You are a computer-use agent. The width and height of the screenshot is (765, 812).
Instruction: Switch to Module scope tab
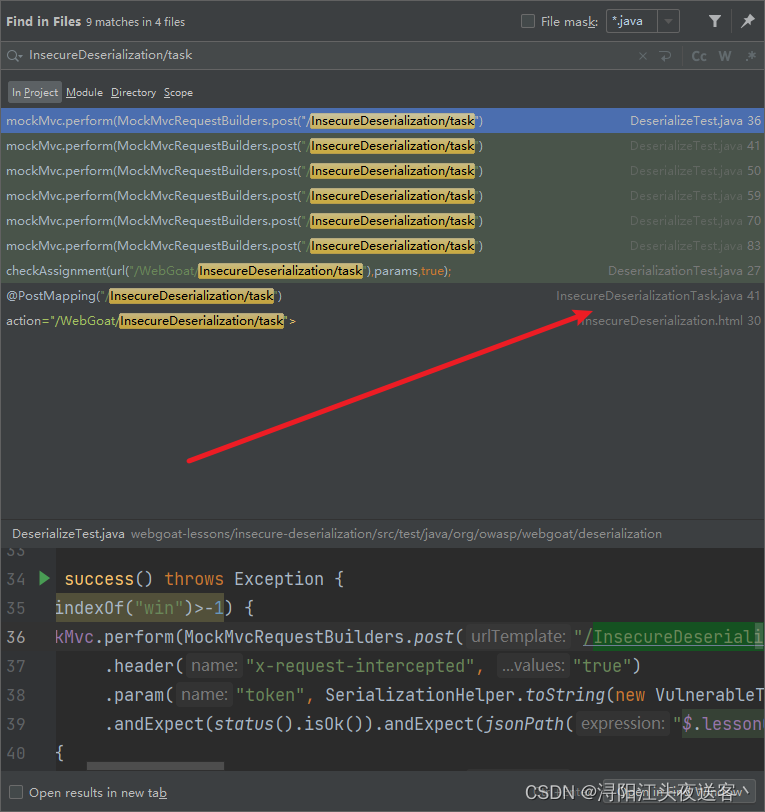click(x=84, y=93)
